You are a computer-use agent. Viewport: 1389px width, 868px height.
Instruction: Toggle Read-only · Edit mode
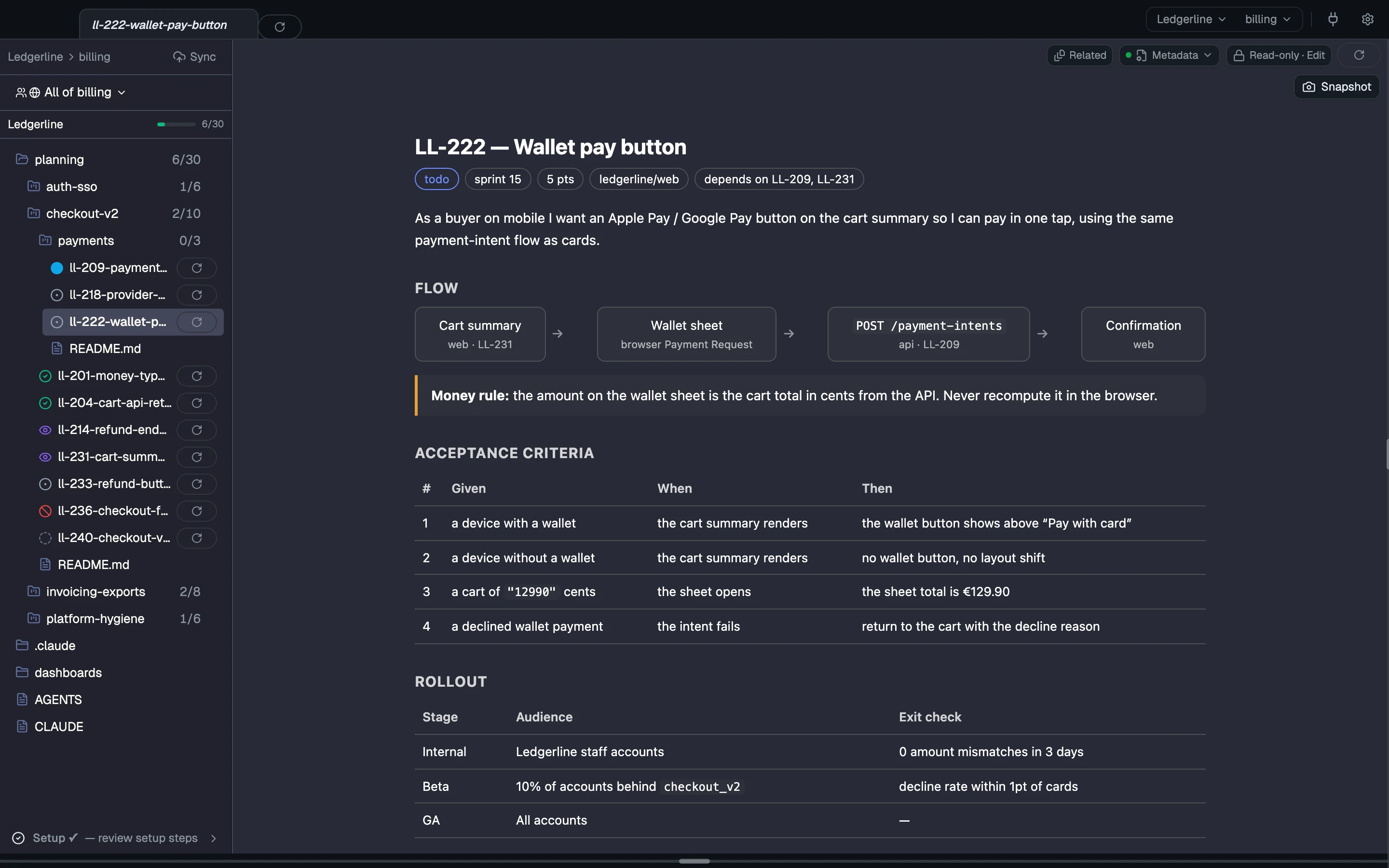1279,55
